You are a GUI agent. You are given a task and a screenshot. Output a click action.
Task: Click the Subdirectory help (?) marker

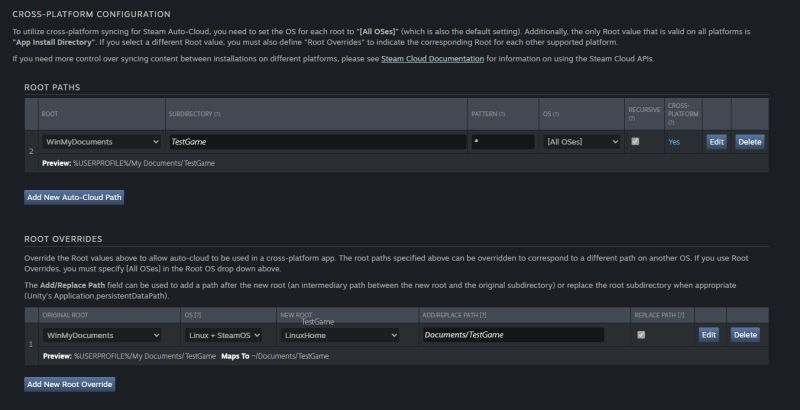[x=217, y=114]
